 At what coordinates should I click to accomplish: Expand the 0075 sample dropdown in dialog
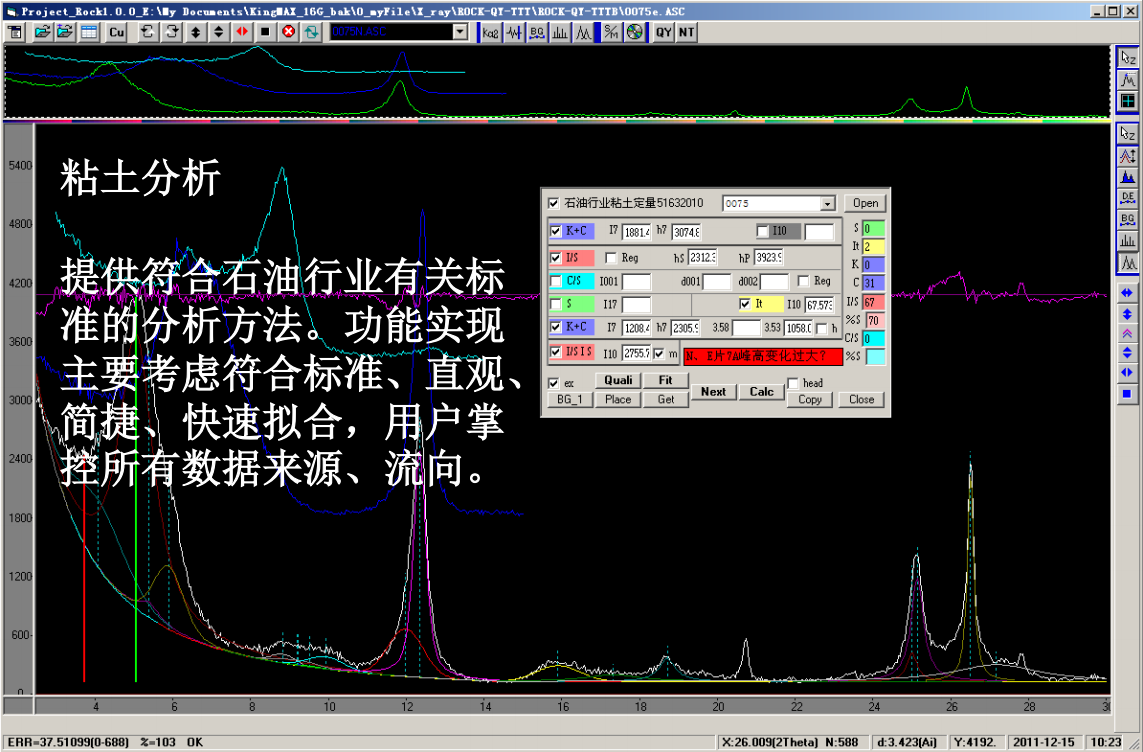click(x=827, y=204)
